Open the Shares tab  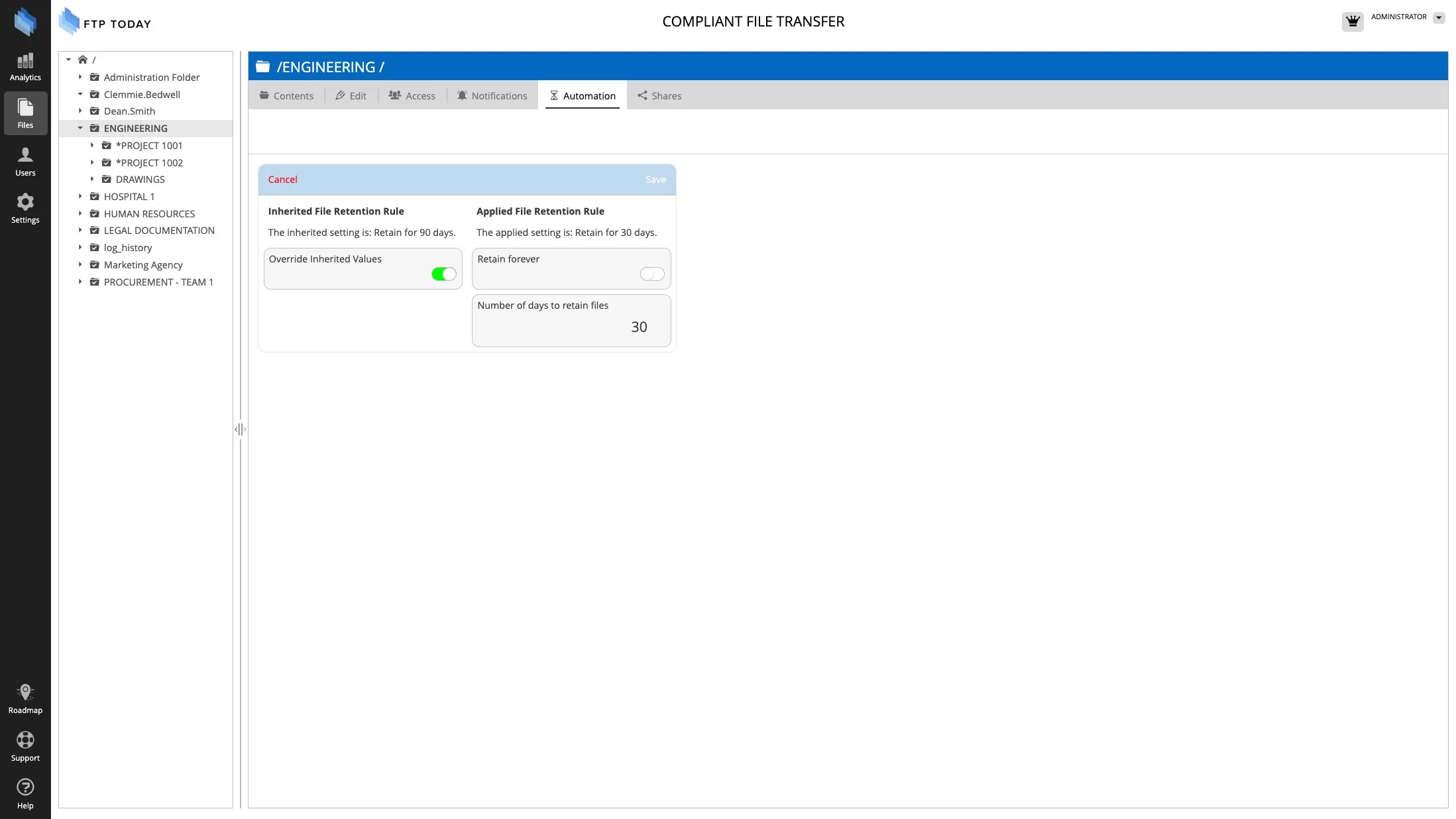[x=659, y=95]
